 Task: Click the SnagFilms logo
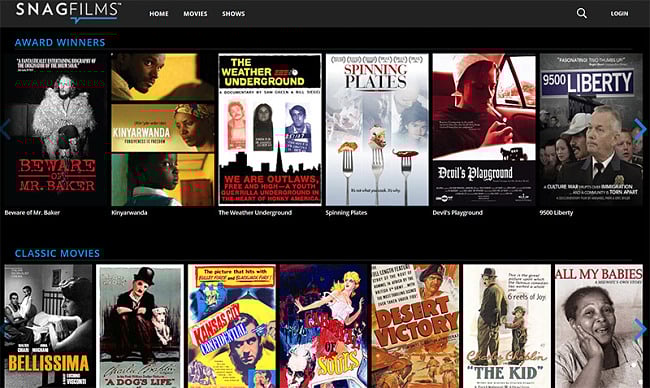click(69, 12)
